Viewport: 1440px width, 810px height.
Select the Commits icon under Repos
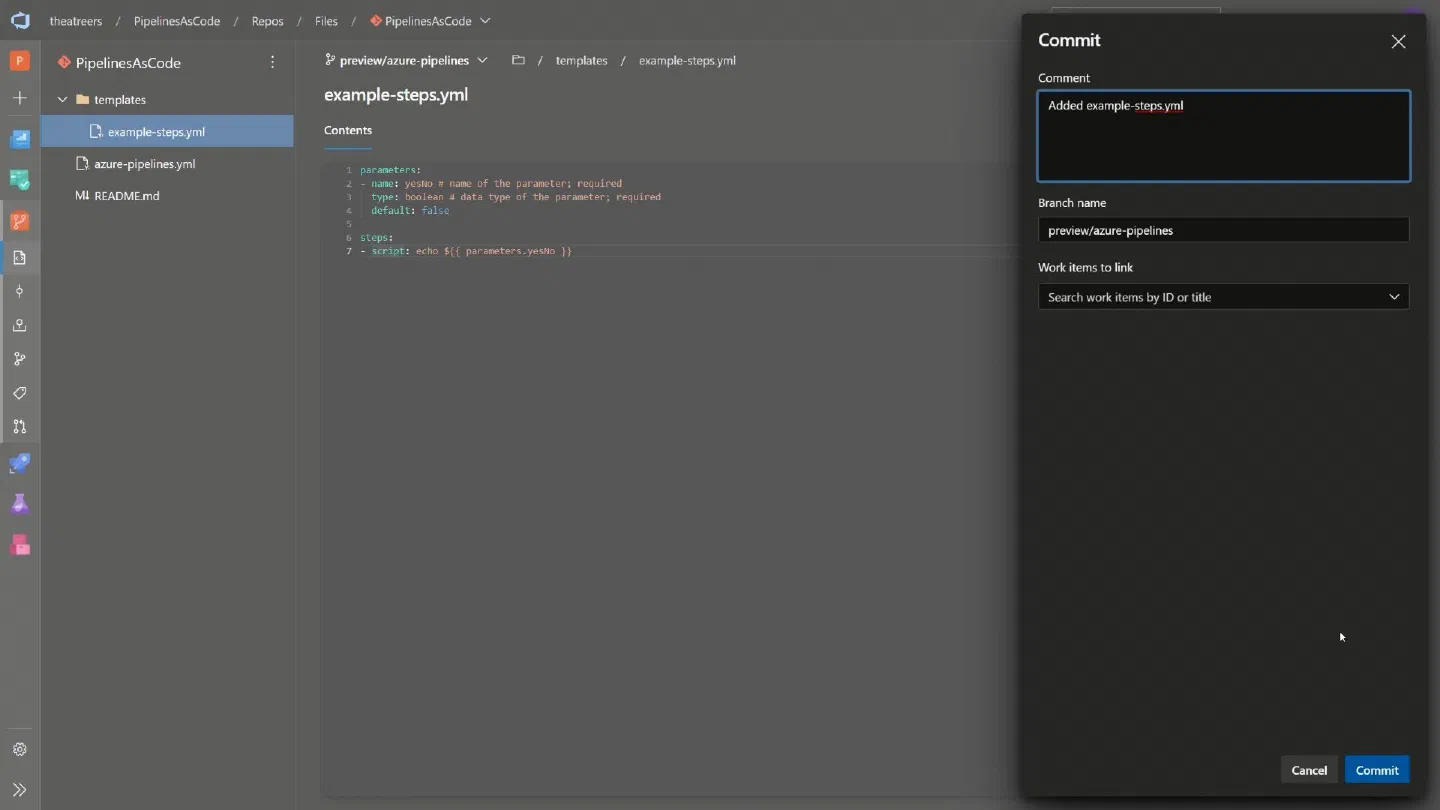click(x=19, y=292)
